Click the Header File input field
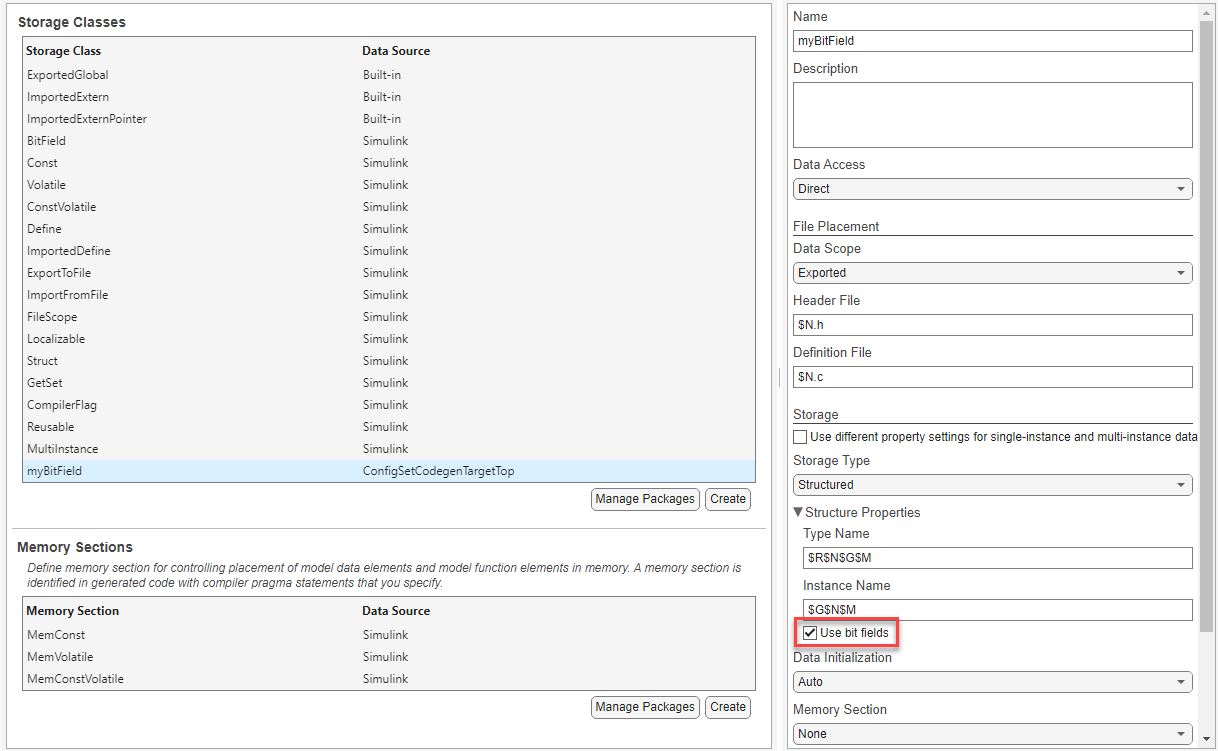This screenshot has height=751, width=1218. pos(992,325)
